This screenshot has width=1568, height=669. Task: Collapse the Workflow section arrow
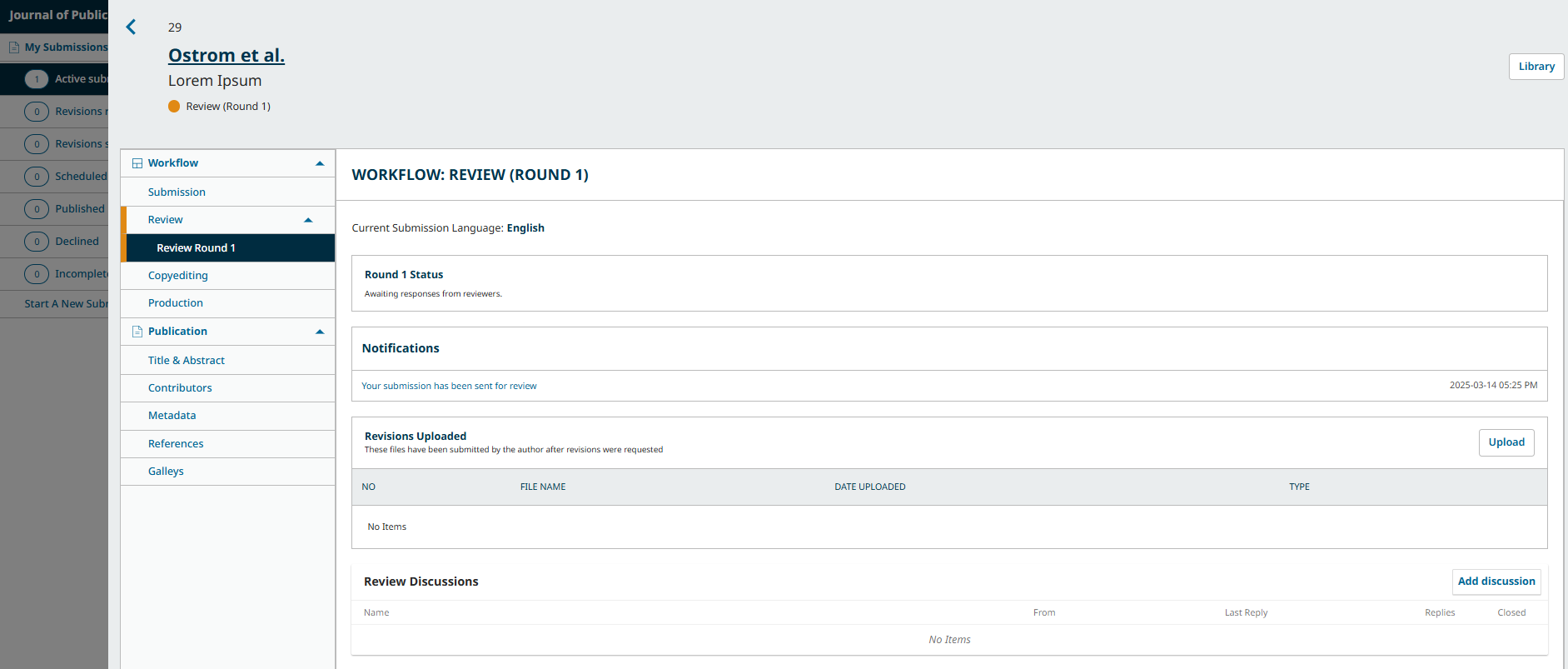pos(320,163)
